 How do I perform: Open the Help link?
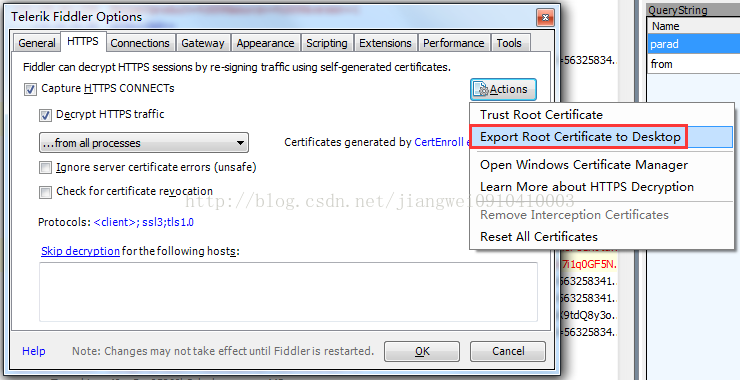(34, 351)
